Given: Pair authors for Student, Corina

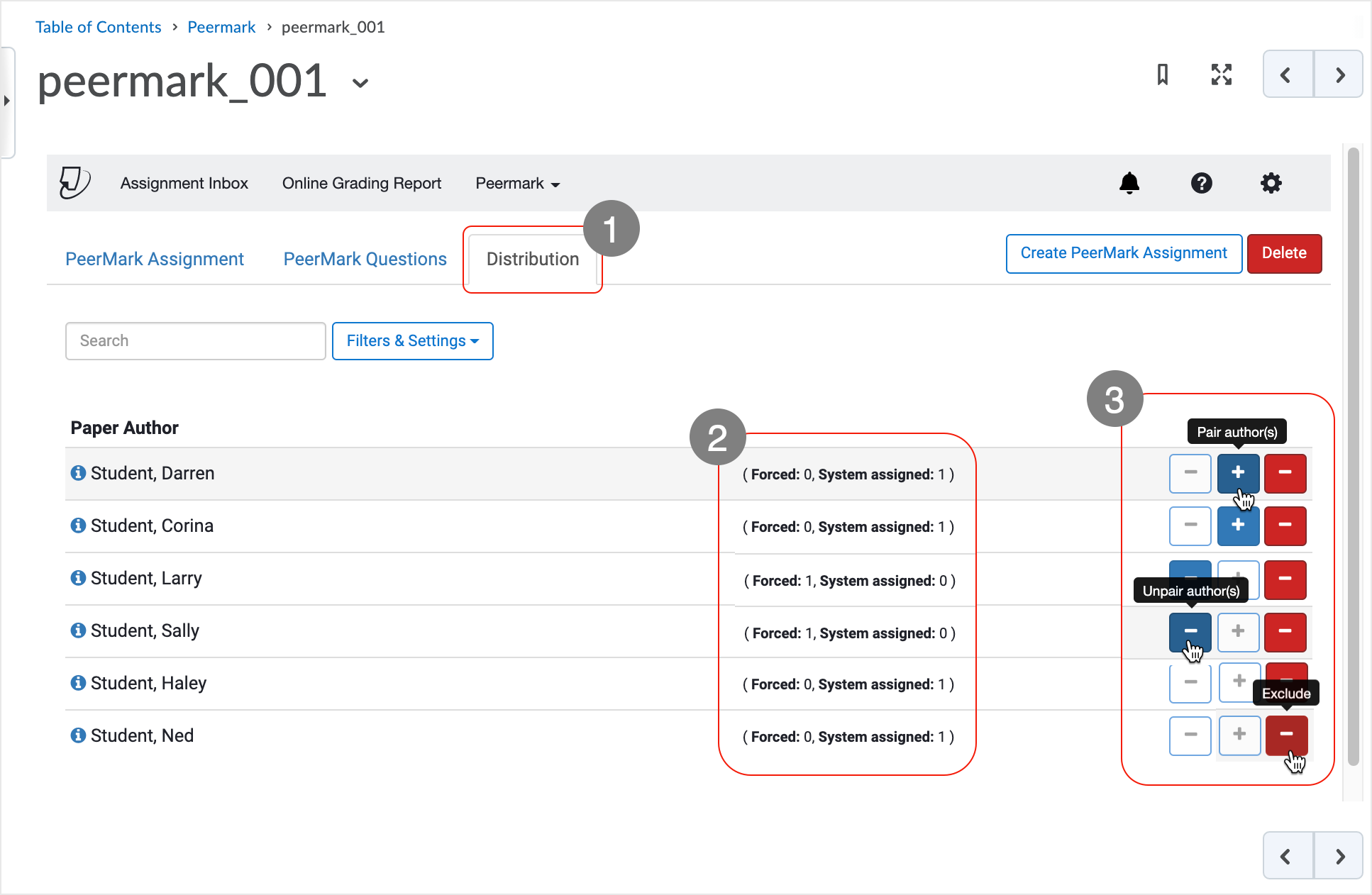Looking at the screenshot, I should pos(1238,526).
